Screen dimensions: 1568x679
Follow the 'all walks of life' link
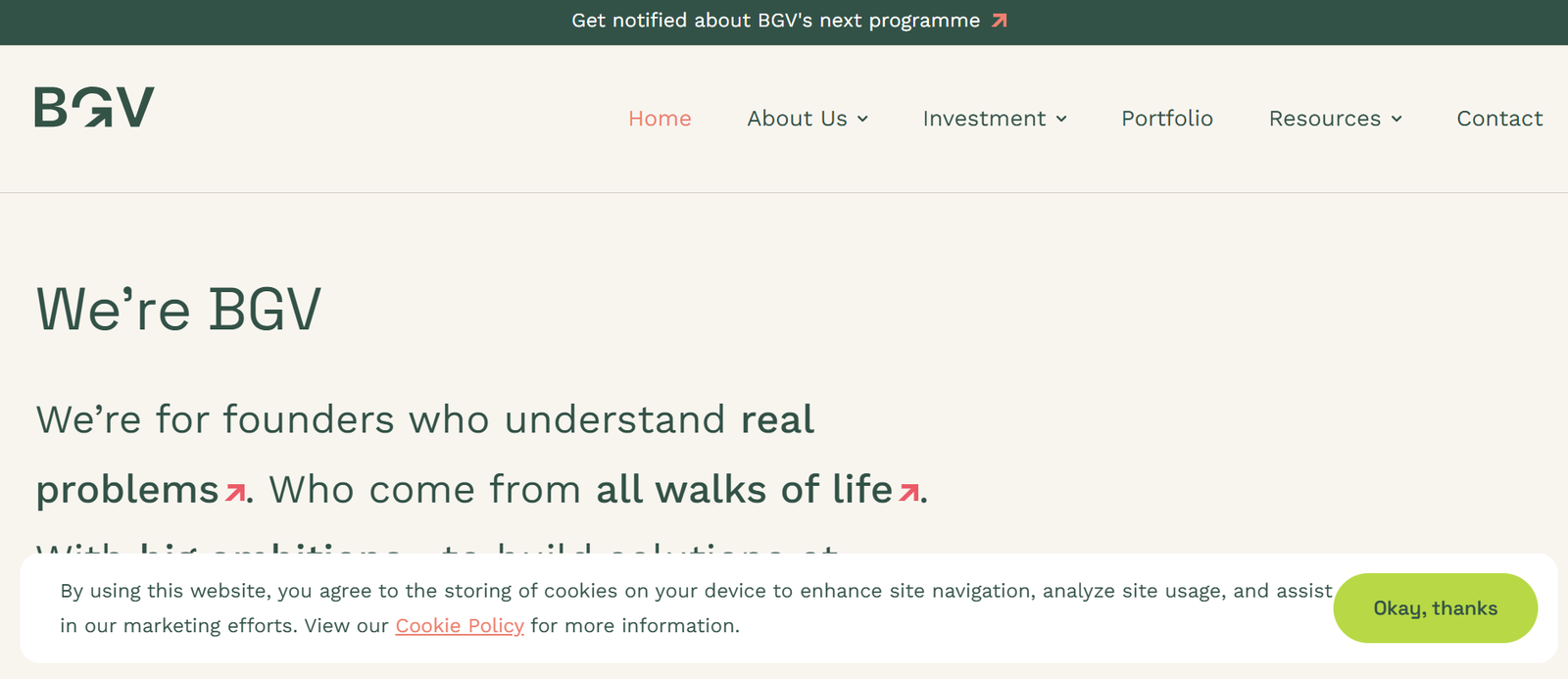[744, 490]
